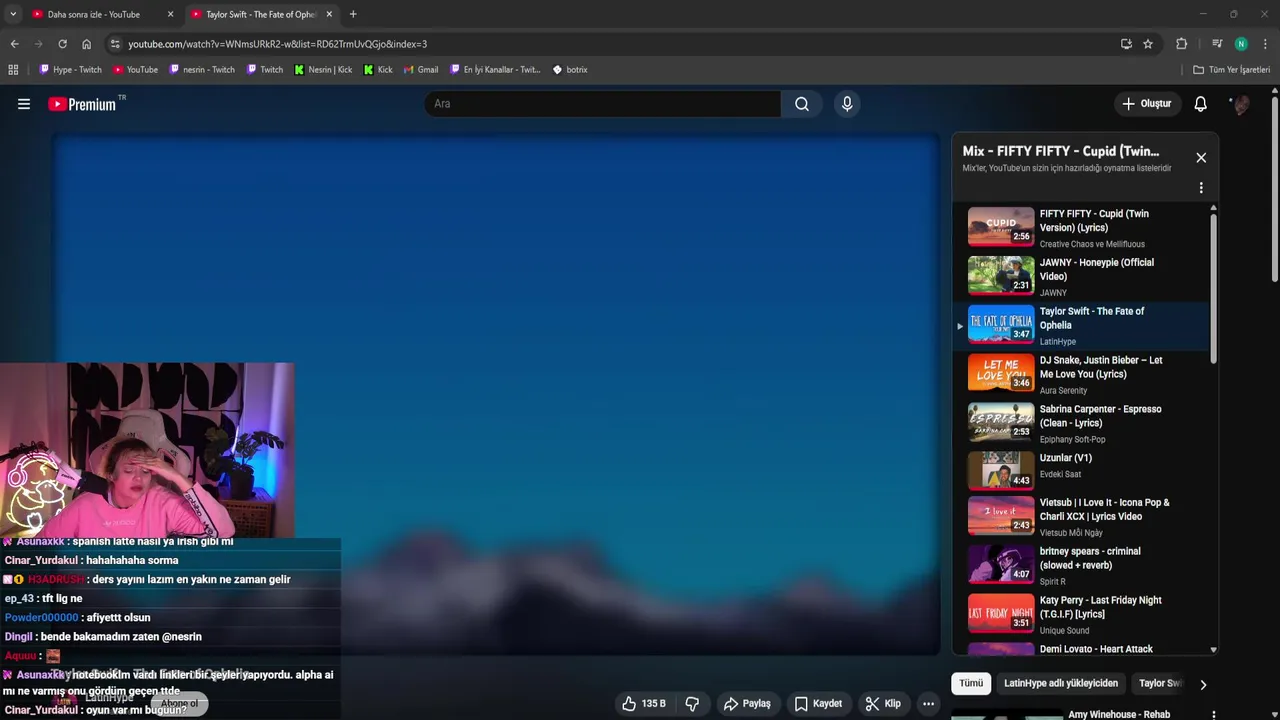Show more filter chips with right arrow
Viewport: 1280px width, 720px height.
pos(1203,685)
